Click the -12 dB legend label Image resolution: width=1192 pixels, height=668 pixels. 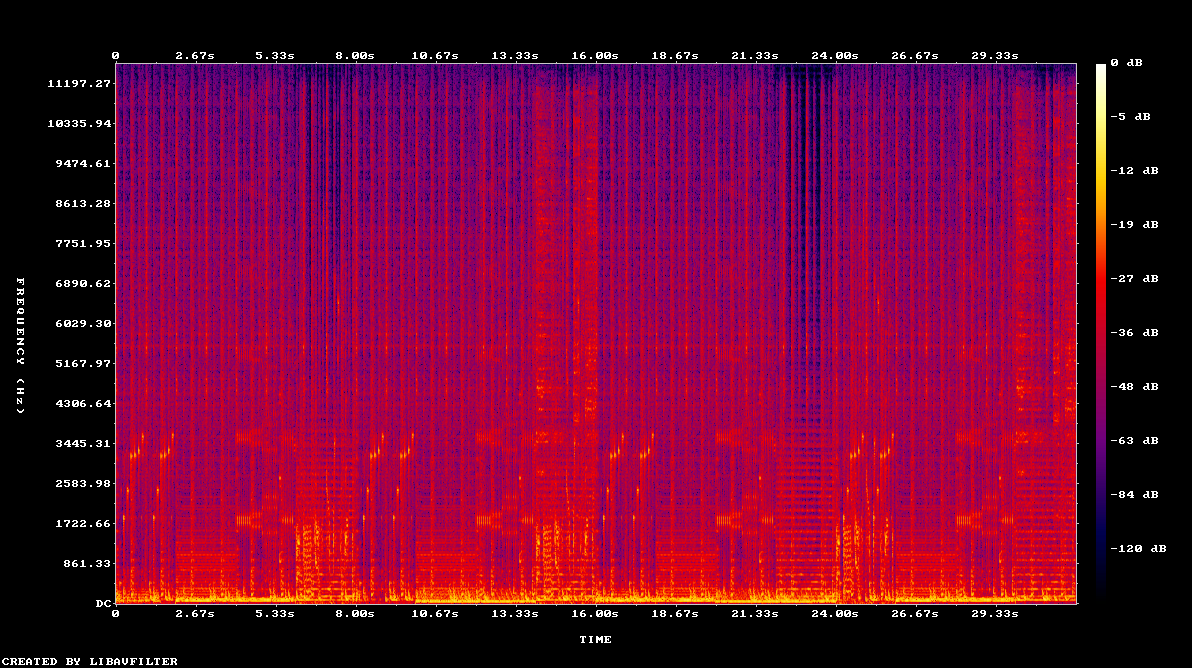[1134, 171]
